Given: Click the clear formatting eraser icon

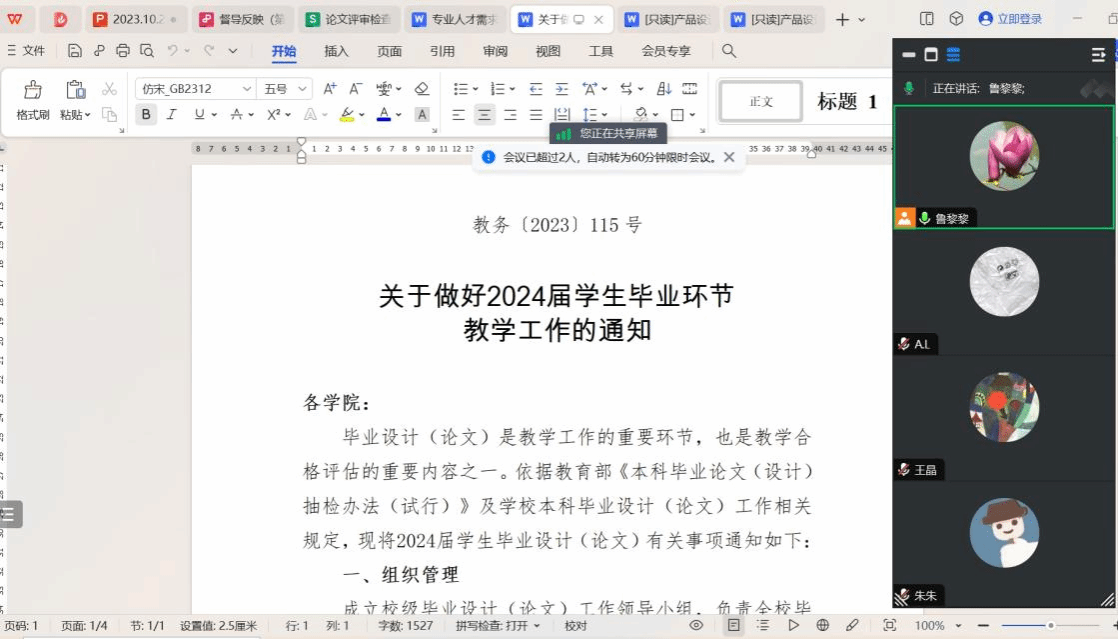Looking at the screenshot, I should 421,89.
